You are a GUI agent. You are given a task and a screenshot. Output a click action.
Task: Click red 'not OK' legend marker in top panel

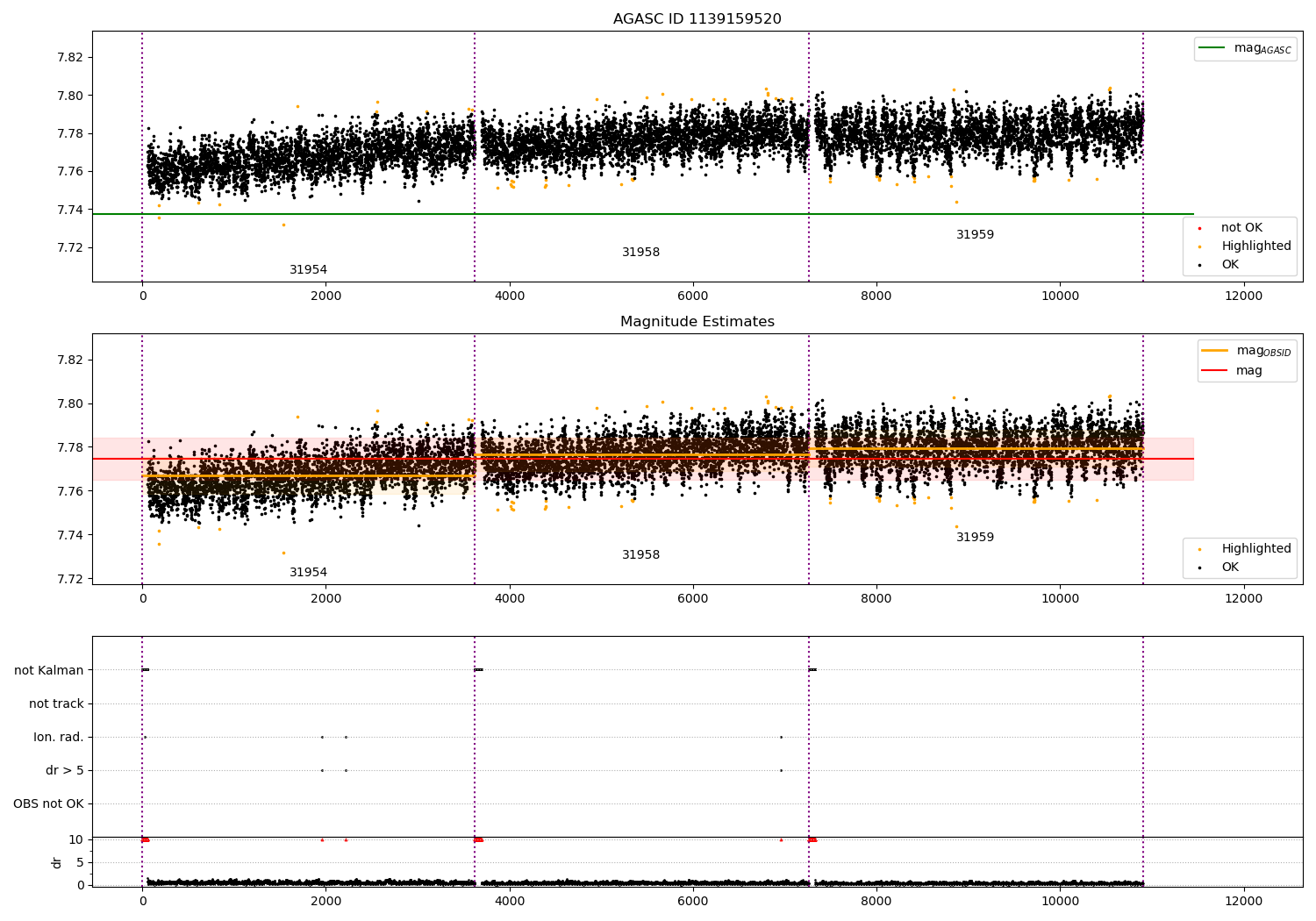1199,228
